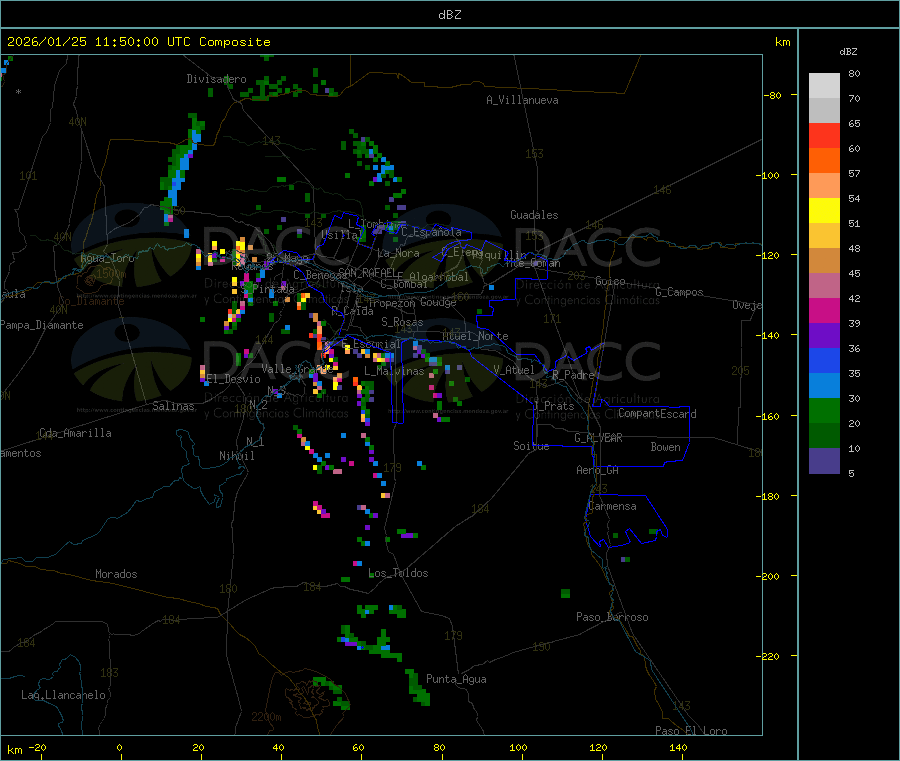The height and width of the screenshot is (761, 900).
Task: Click the Cda_Amarilla label
Action: click(76, 433)
